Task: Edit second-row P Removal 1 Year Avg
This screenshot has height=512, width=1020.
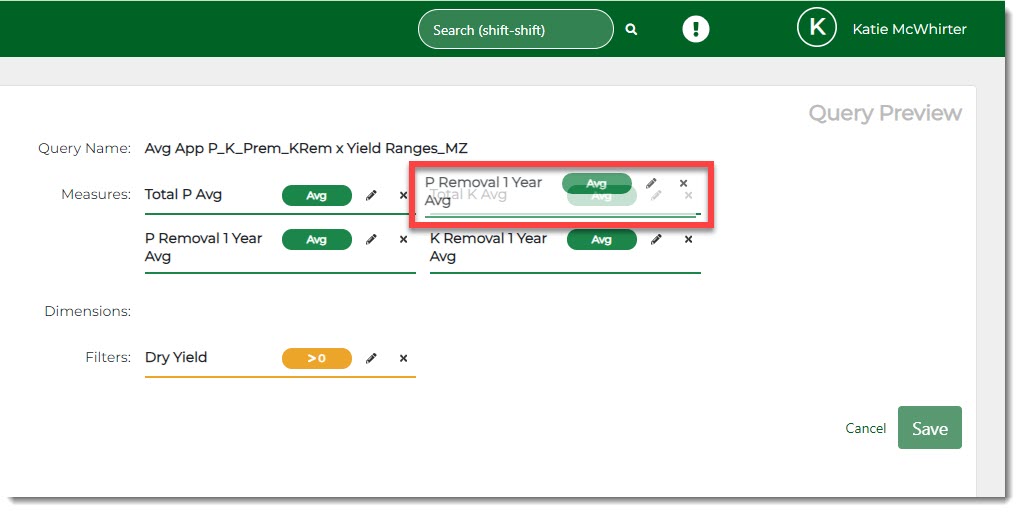Action: coord(371,240)
